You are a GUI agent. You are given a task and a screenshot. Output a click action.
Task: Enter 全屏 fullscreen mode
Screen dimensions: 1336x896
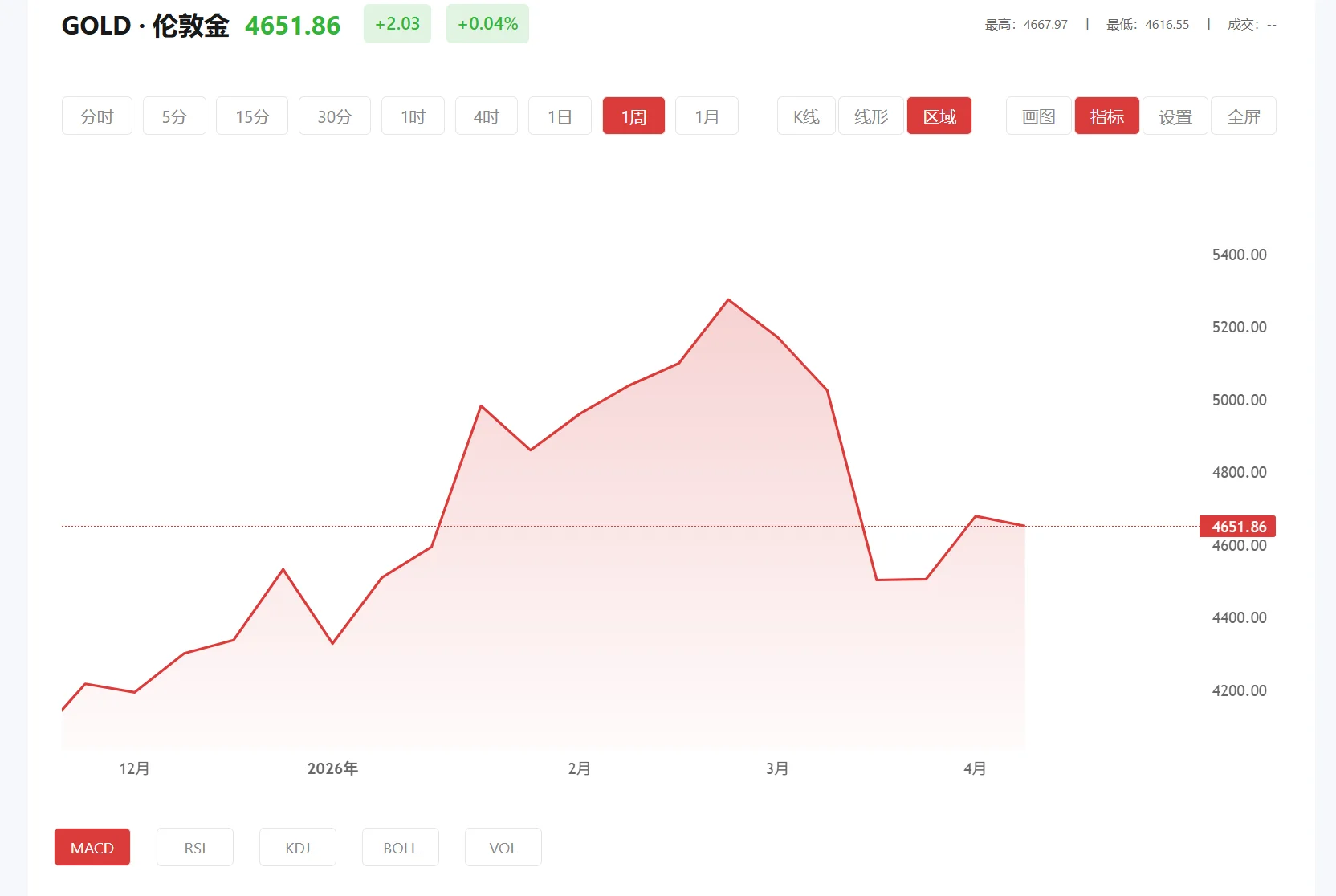tap(1244, 116)
